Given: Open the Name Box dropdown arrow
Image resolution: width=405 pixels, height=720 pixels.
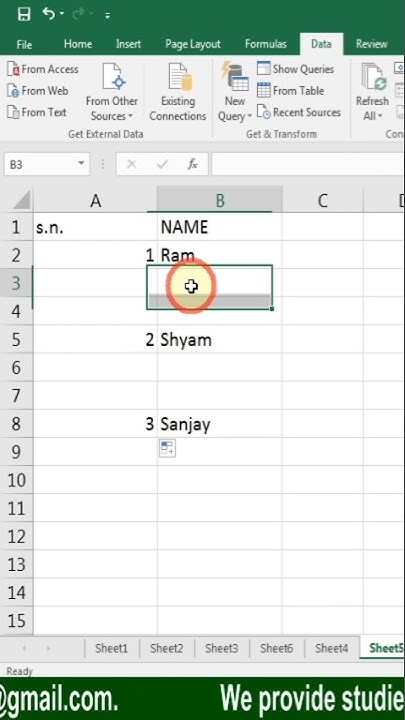Looking at the screenshot, I should (81, 164).
